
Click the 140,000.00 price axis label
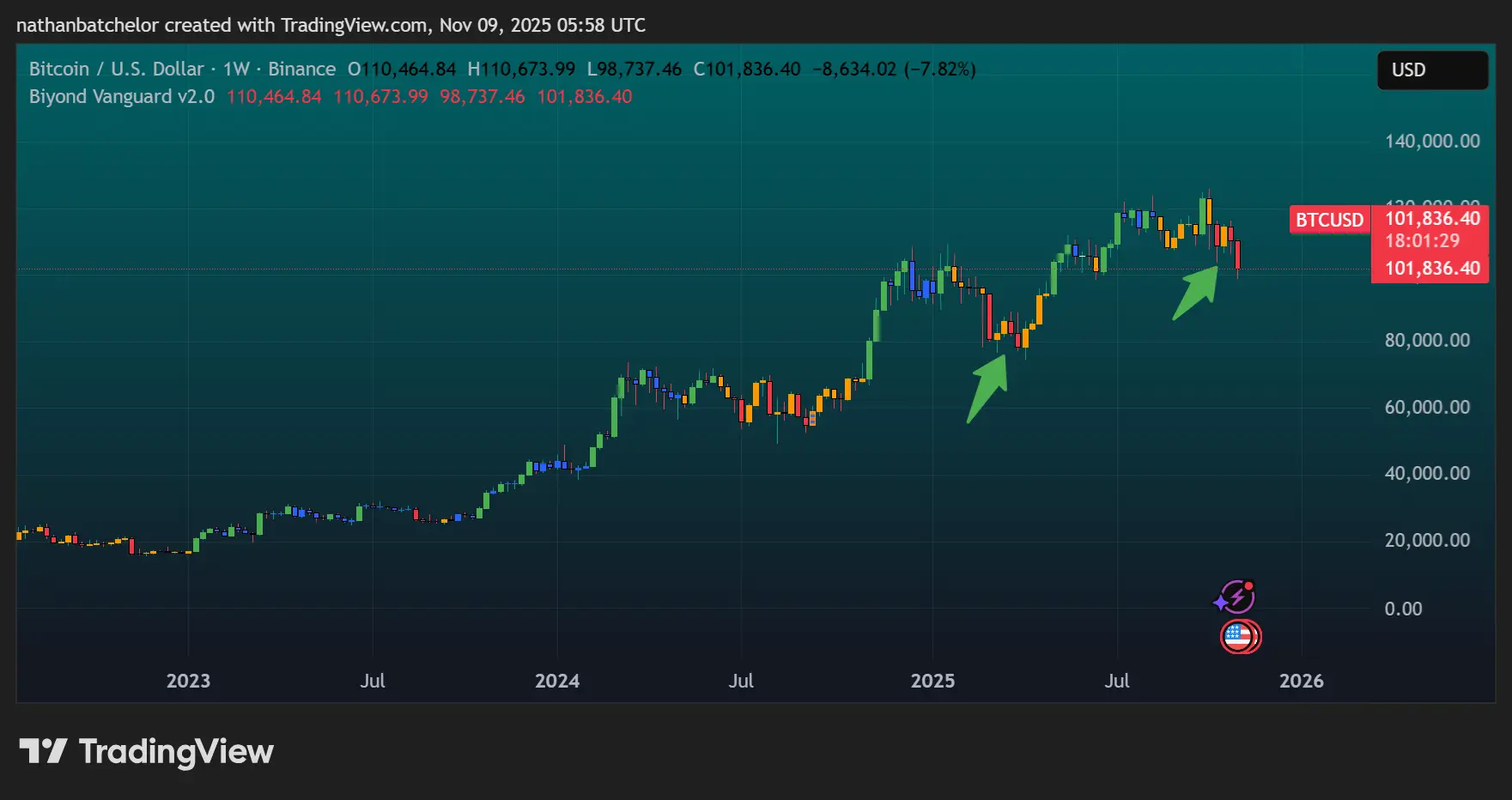click(1432, 142)
